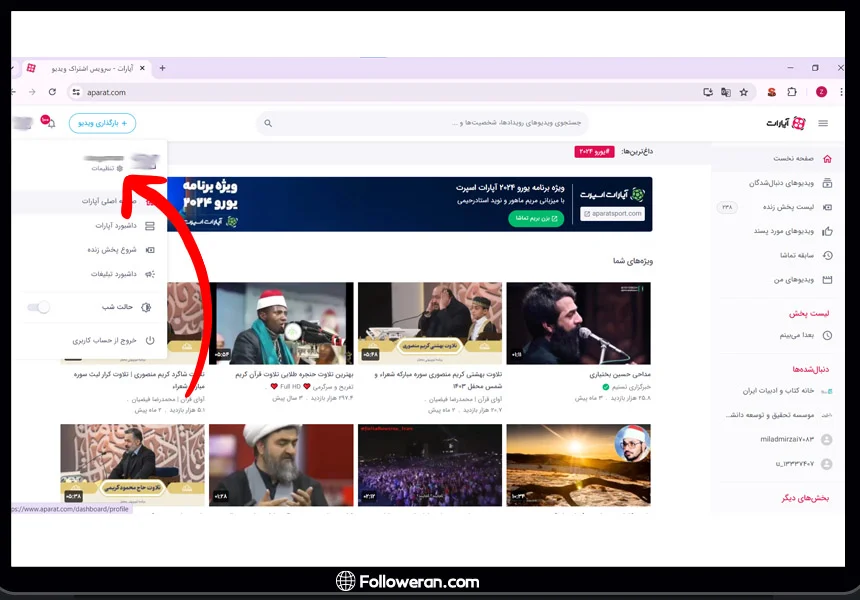Viewport: 860px width, 600px height.
Task: Click the Watch Later clock icon
Action: (x=826, y=337)
